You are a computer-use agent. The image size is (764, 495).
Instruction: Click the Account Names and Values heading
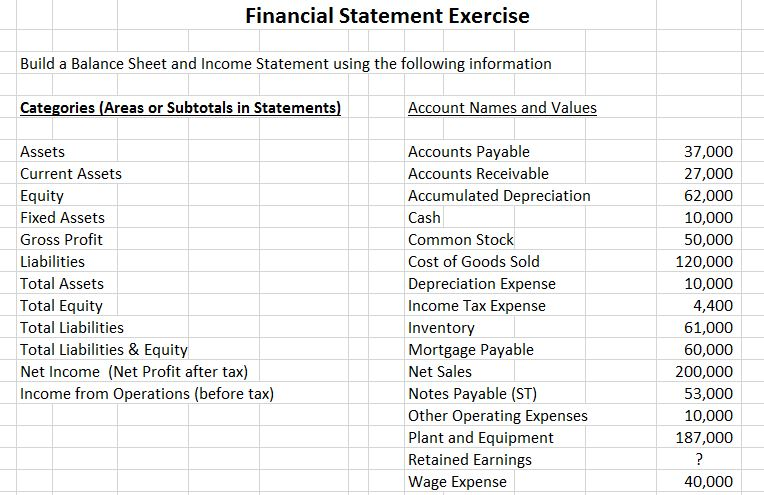(502, 108)
